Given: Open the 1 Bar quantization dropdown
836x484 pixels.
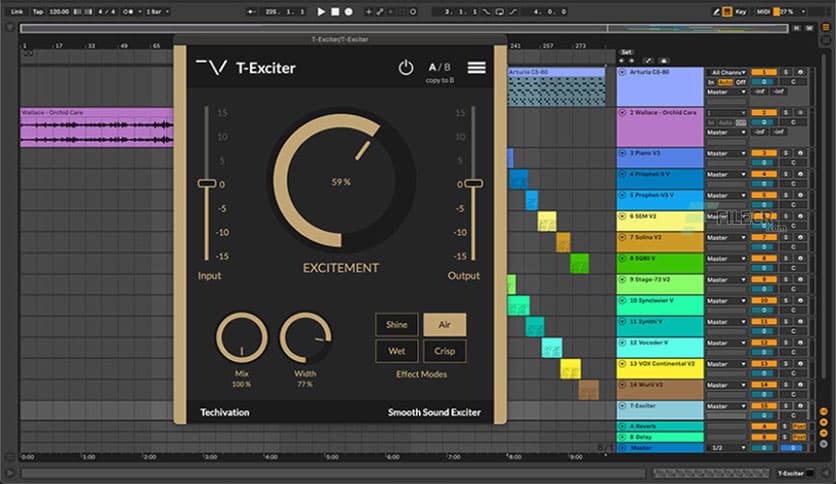Looking at the screenshot, I should click(157, 11).
